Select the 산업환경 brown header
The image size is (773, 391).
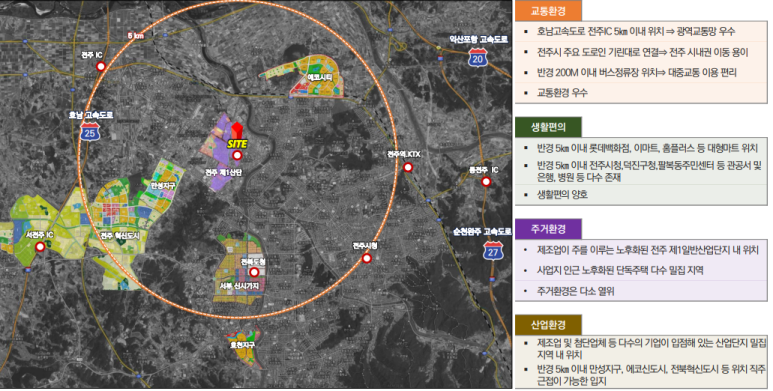548,325
